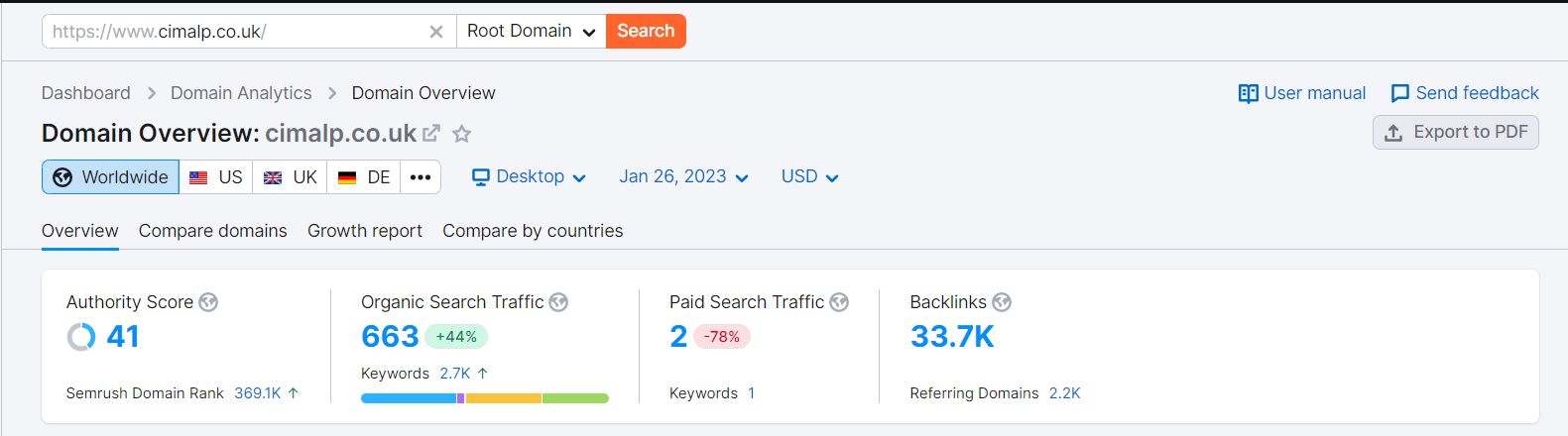Viewport: 1568px width, 436px height.
Task: Open the Root Domain dropdown
Action: pos(531,32)
